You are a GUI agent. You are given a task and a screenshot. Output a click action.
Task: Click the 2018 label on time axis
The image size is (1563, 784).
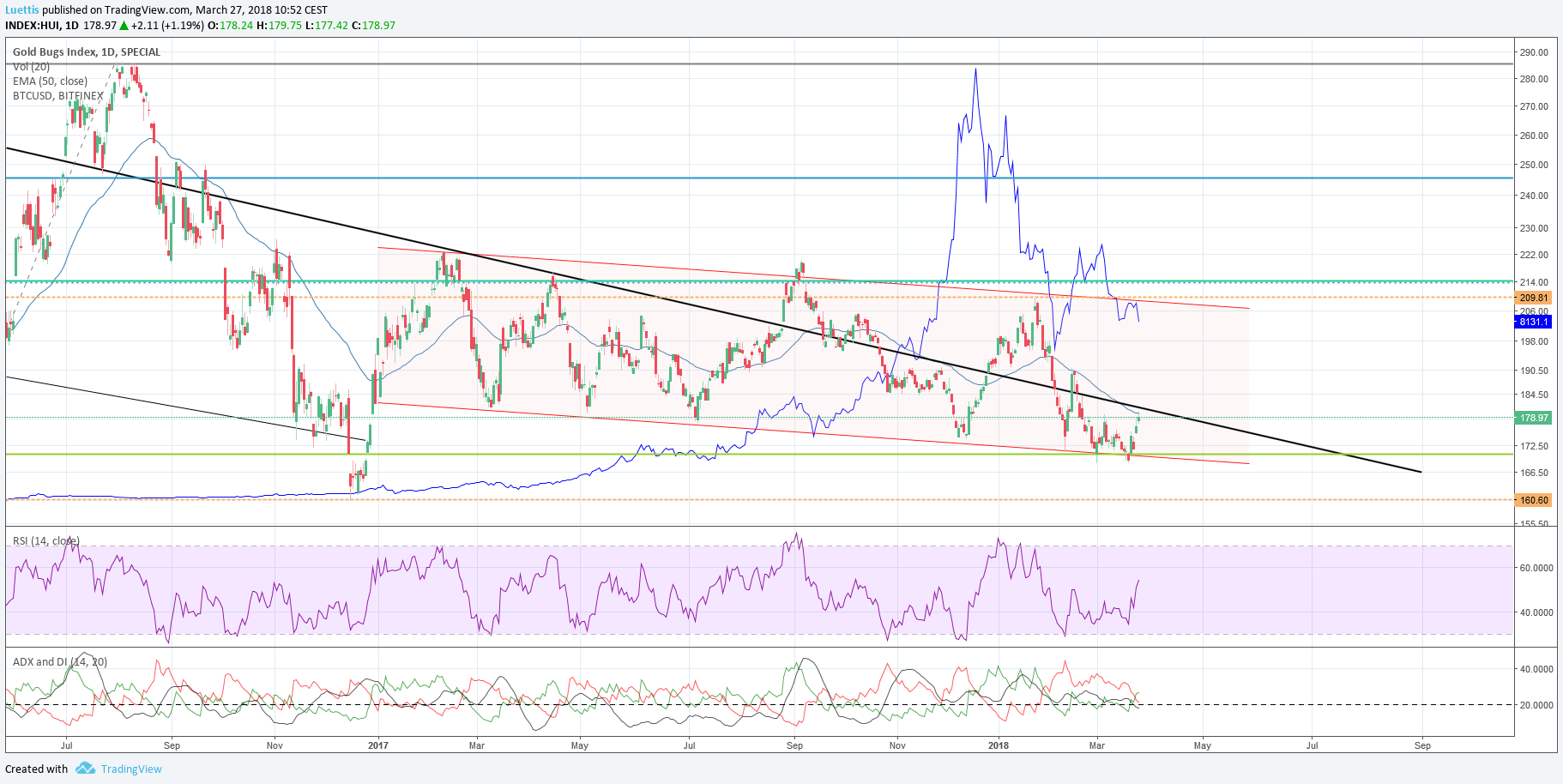(x=999, y=745)
